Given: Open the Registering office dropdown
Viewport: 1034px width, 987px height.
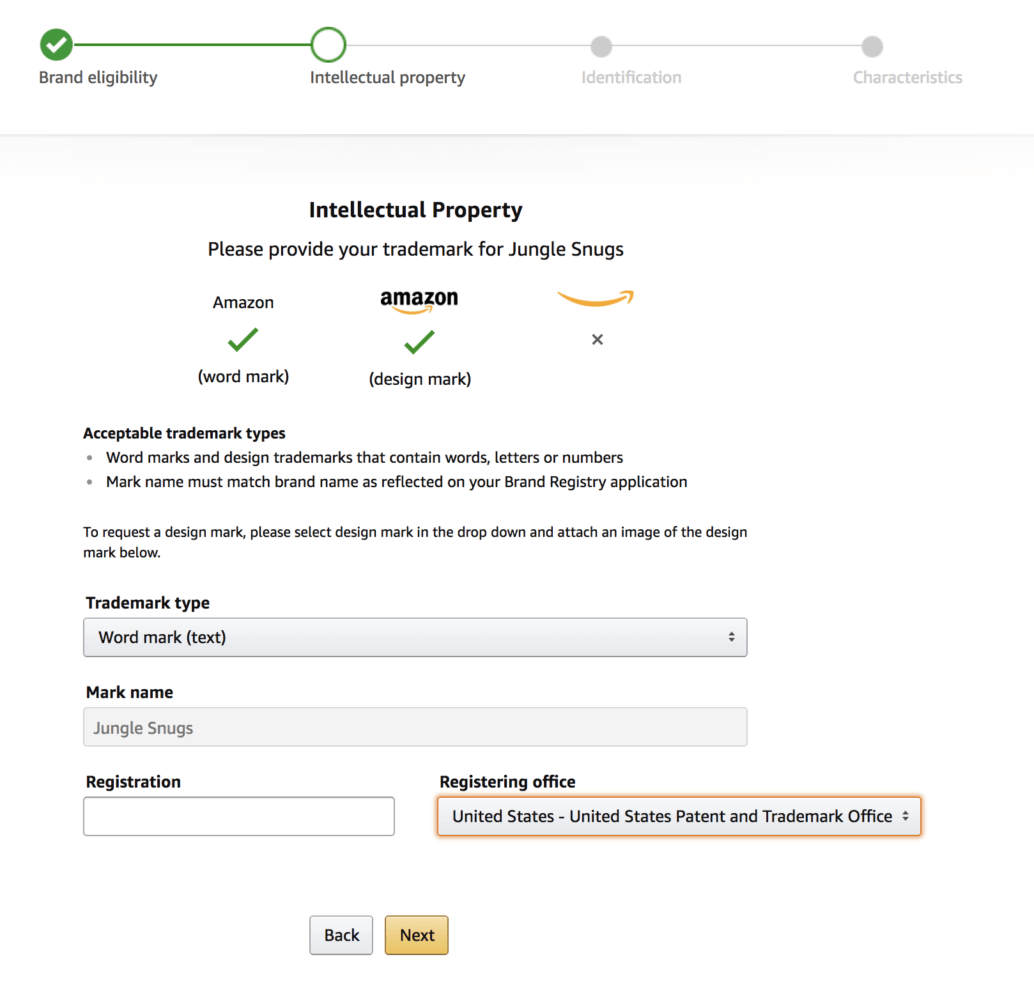Looking at the screenshot, I should pos(679,816).
